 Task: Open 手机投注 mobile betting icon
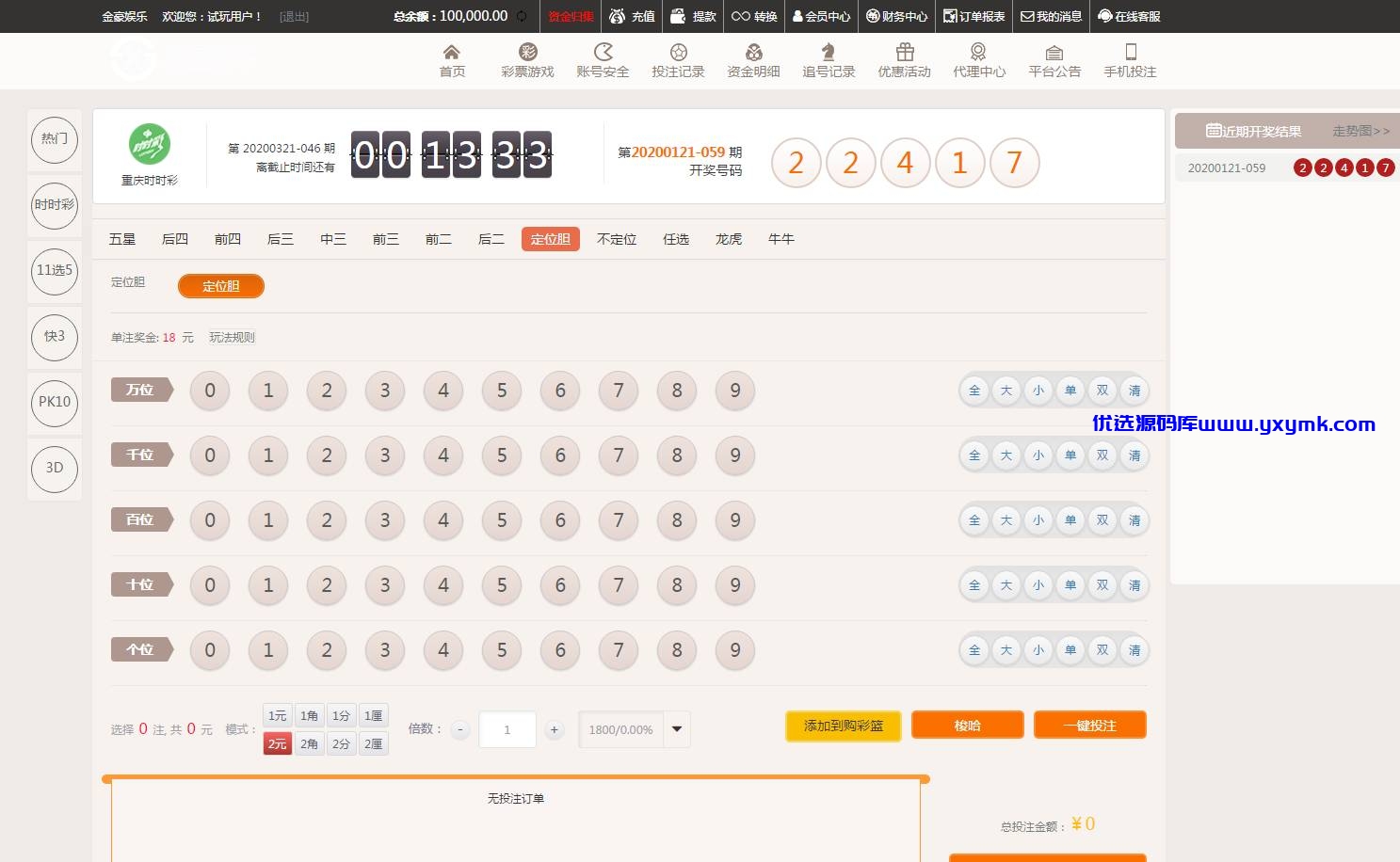point(1130,52)
